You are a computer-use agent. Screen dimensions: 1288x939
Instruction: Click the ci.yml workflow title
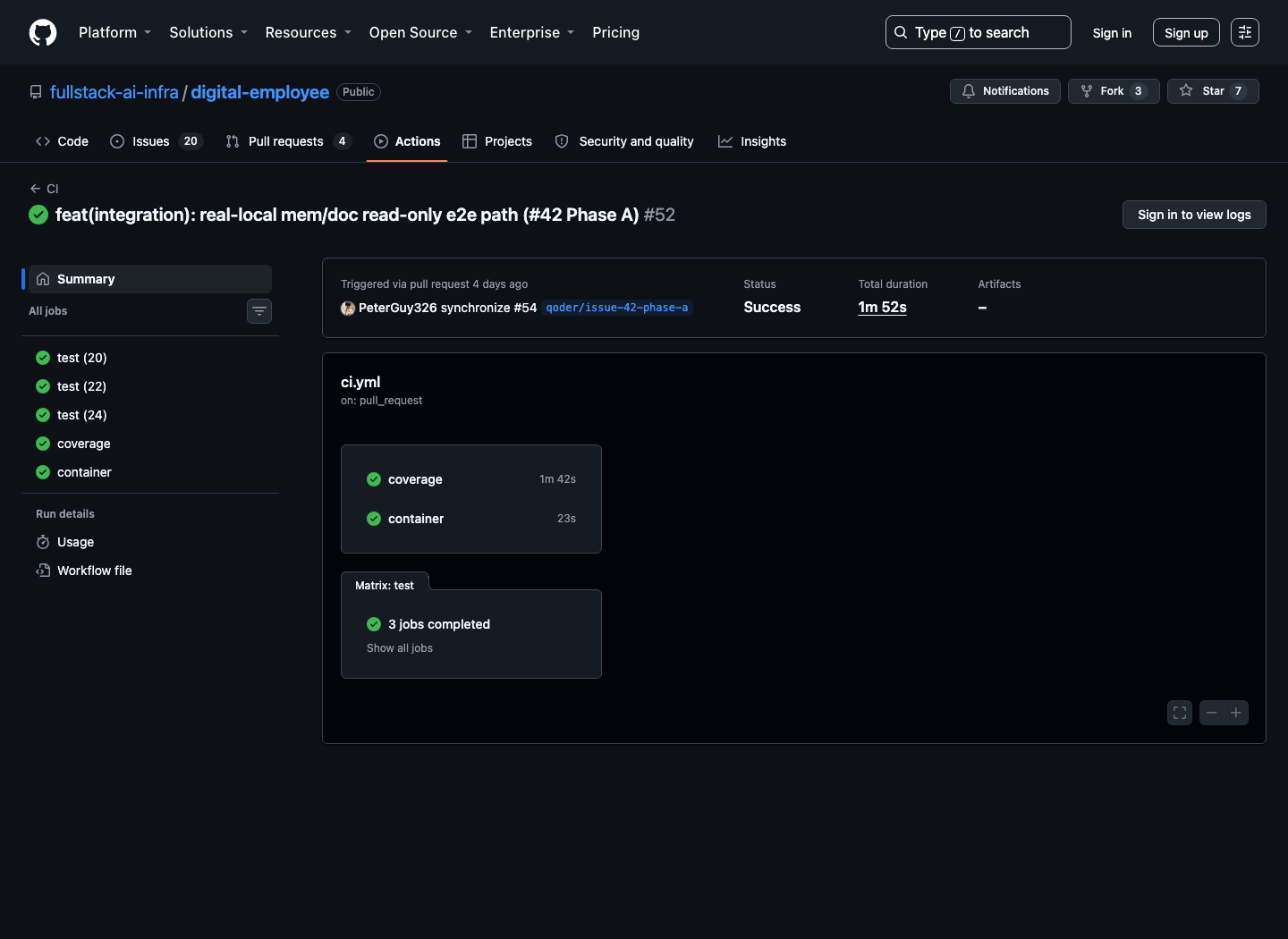coord(360,382)
